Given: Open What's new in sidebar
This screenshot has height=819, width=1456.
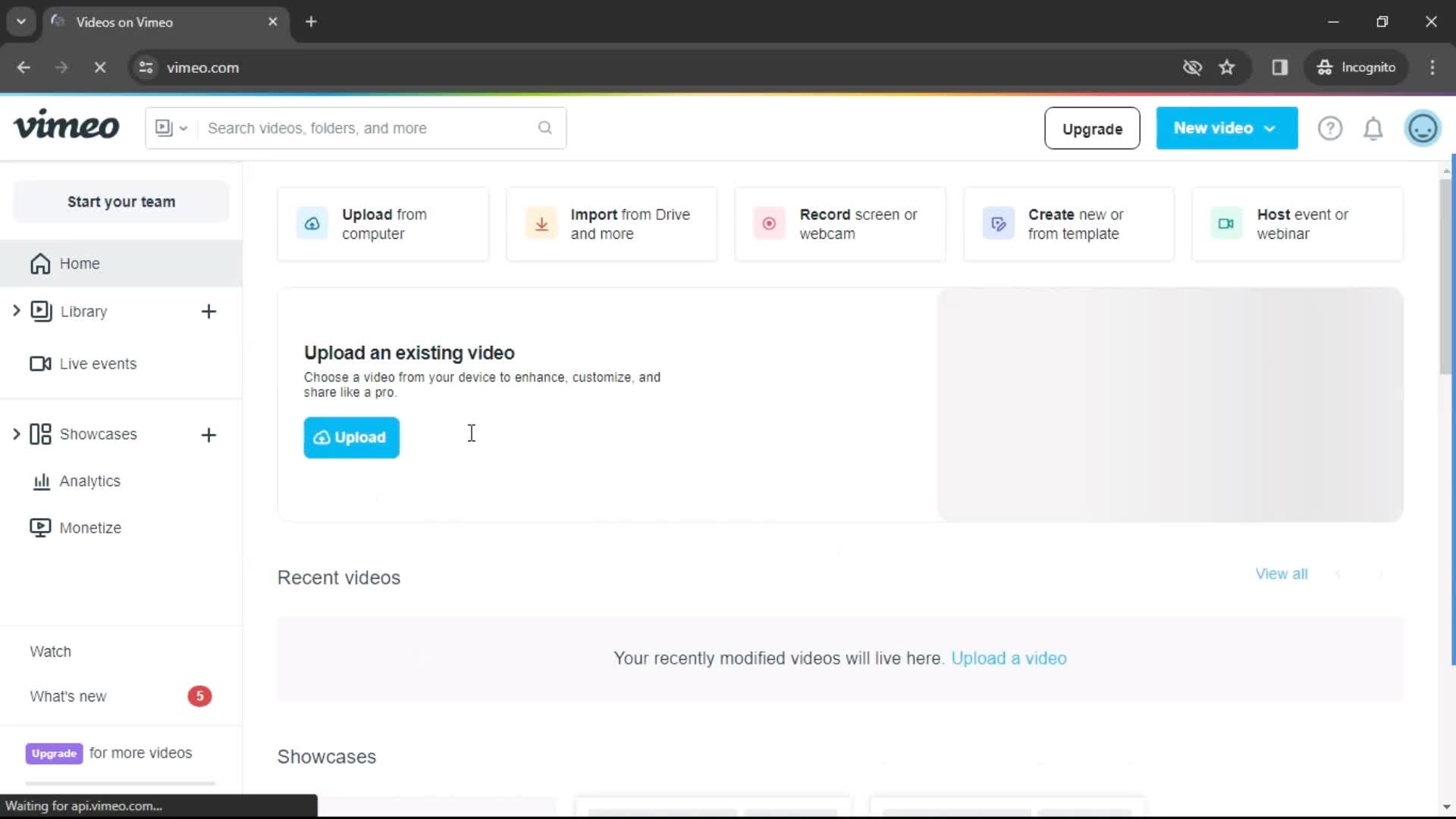Looking at the screenshot, I should [x=68, y=696].
